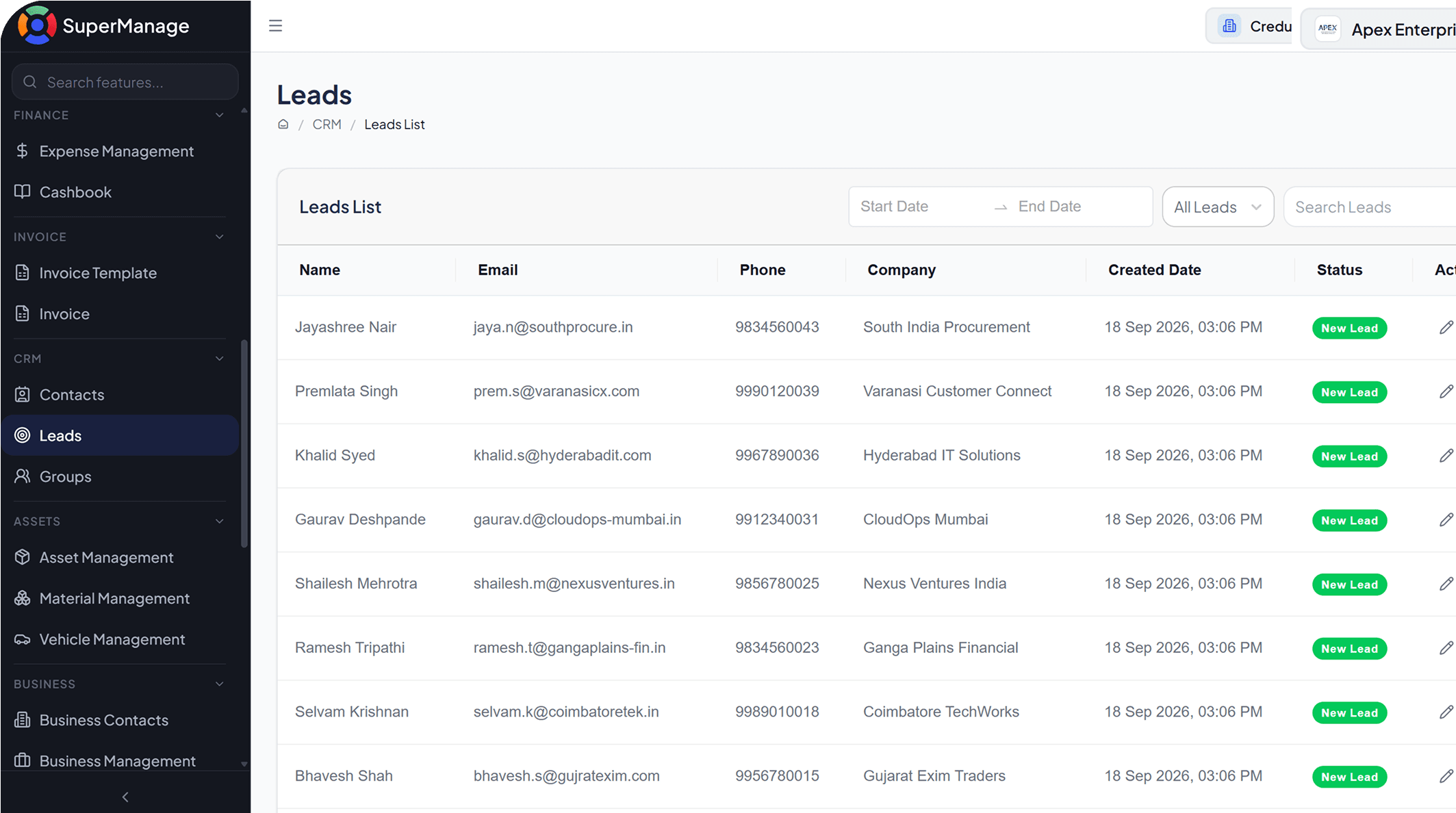This screenshot has width=1456, height=813.
Task: Click the Apex Enterprise logo thumbnail
Action: point(1328,29)
